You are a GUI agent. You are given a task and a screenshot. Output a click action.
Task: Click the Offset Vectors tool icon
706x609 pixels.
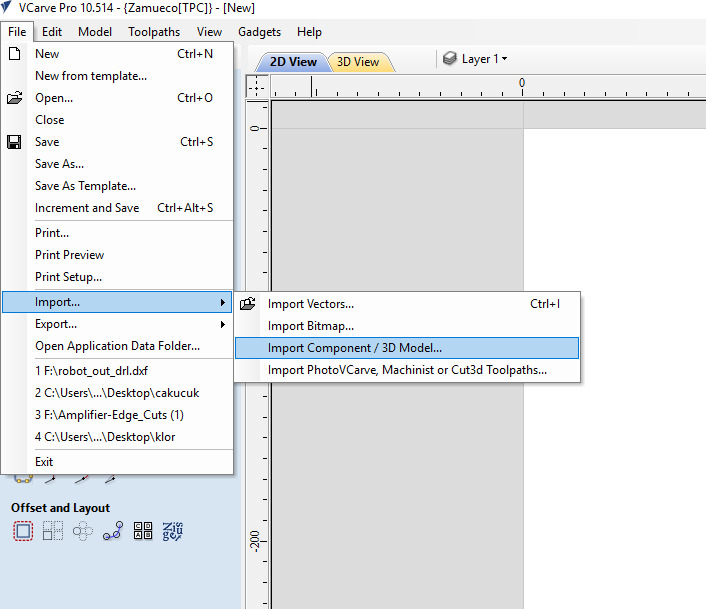pyautogui.click(x=23, y=531)
